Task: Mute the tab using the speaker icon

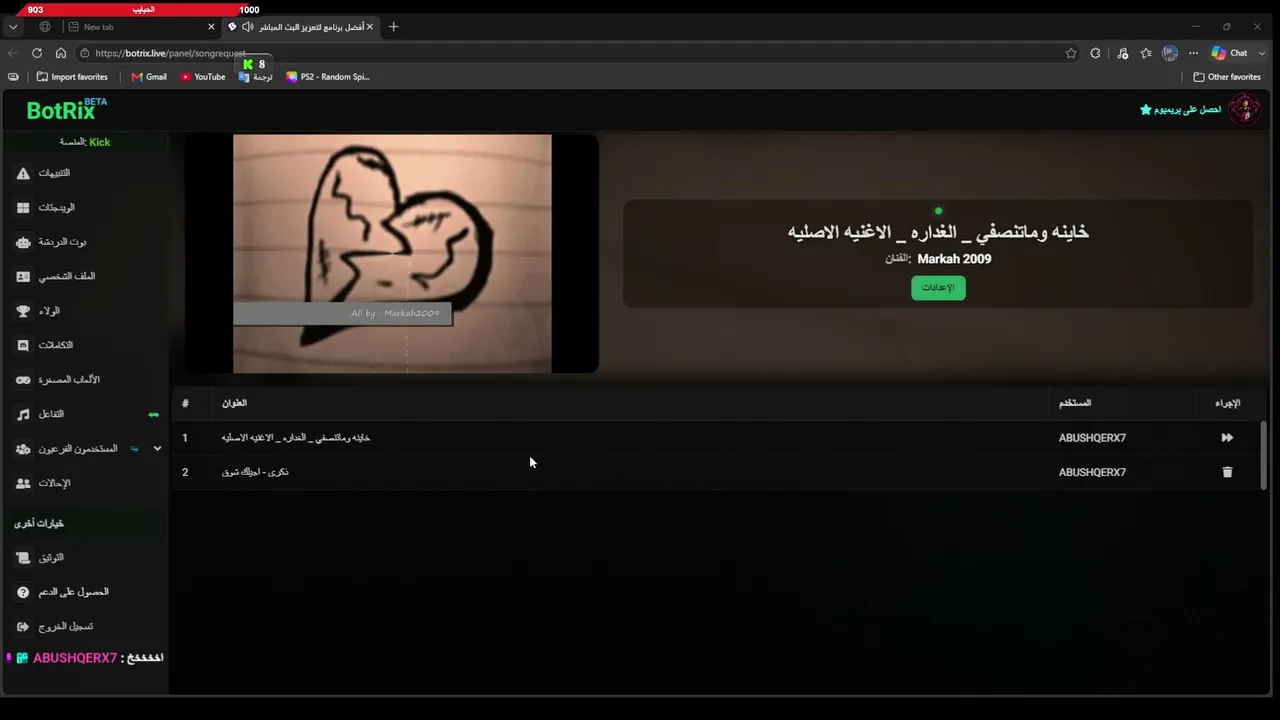Action: (247, 27)
